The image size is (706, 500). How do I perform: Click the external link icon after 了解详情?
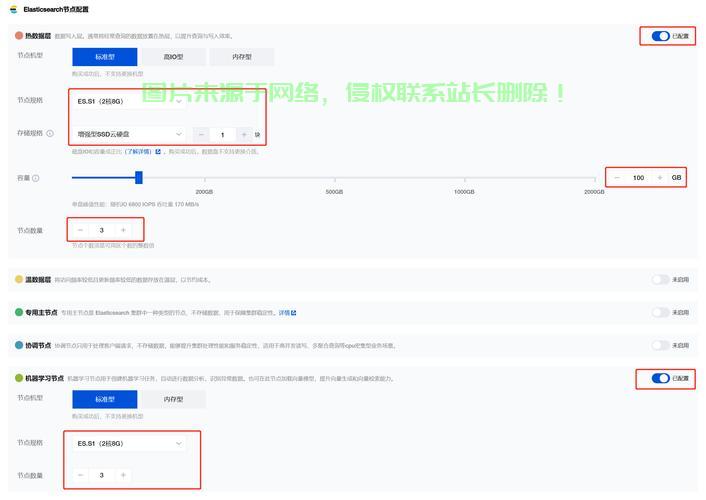(158, 151)
